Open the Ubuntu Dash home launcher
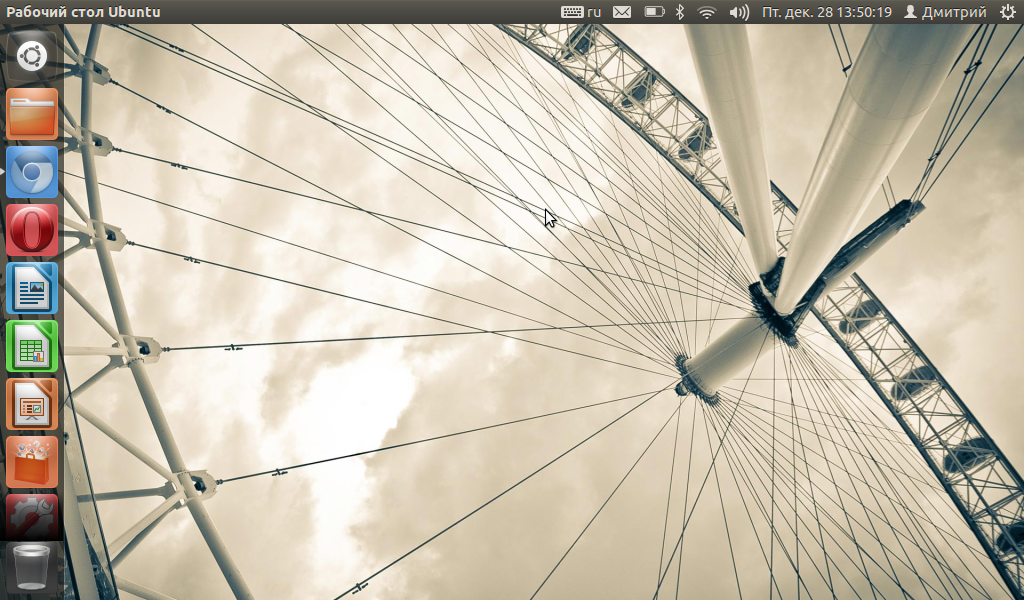 click(32, 55)
